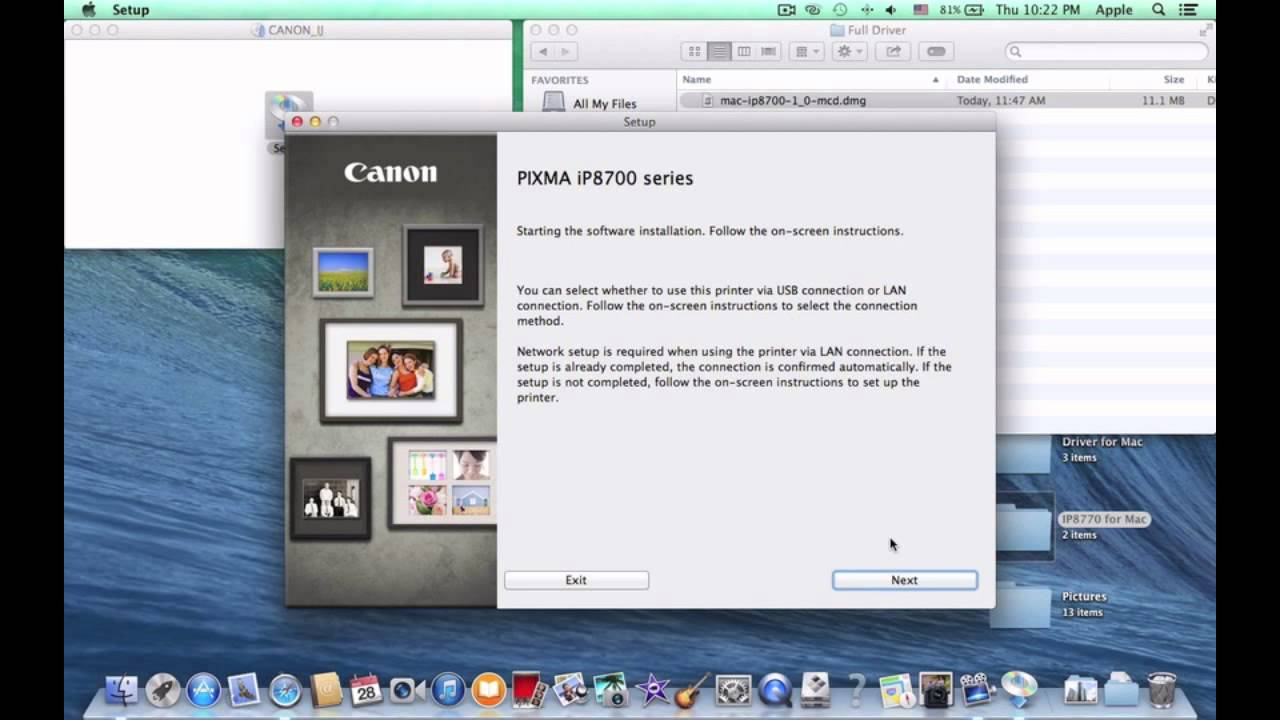Click the screen recording menu bar icon

point(787,10)
